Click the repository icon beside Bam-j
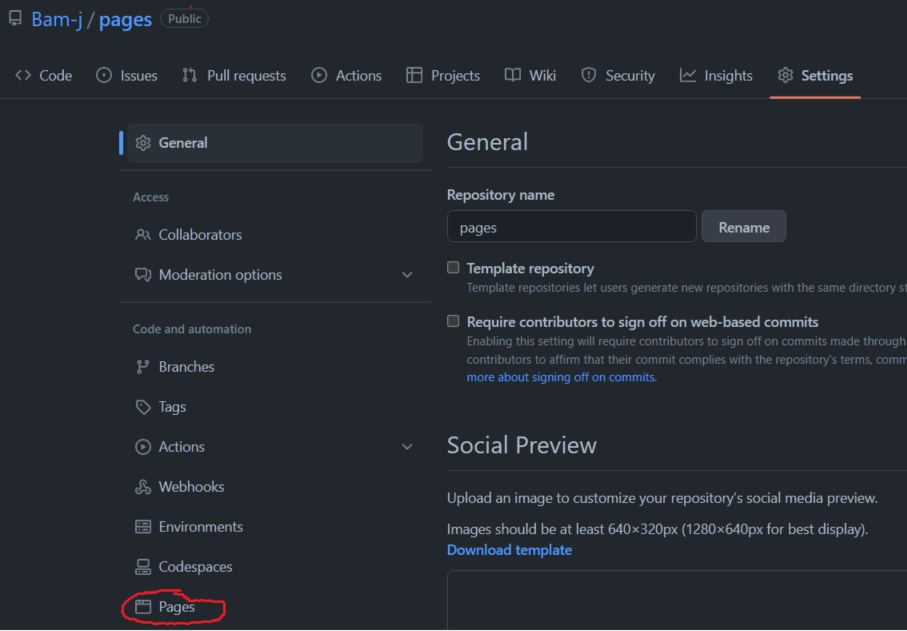The image size is (907, 631). click(x=16, y=19)
